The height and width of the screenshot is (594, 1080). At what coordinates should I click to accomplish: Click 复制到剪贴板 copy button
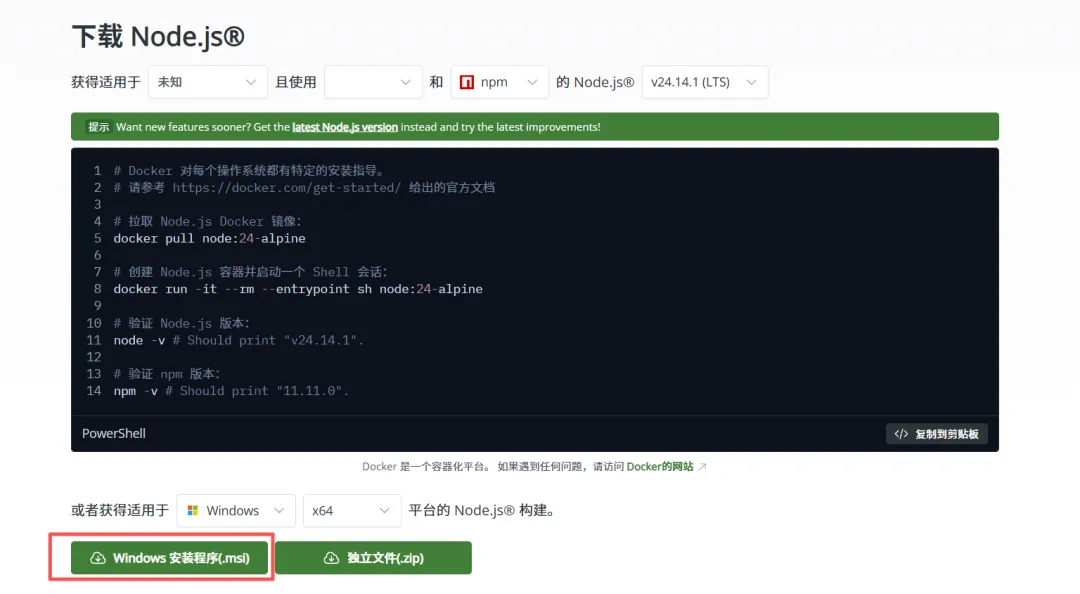[937, 434]
